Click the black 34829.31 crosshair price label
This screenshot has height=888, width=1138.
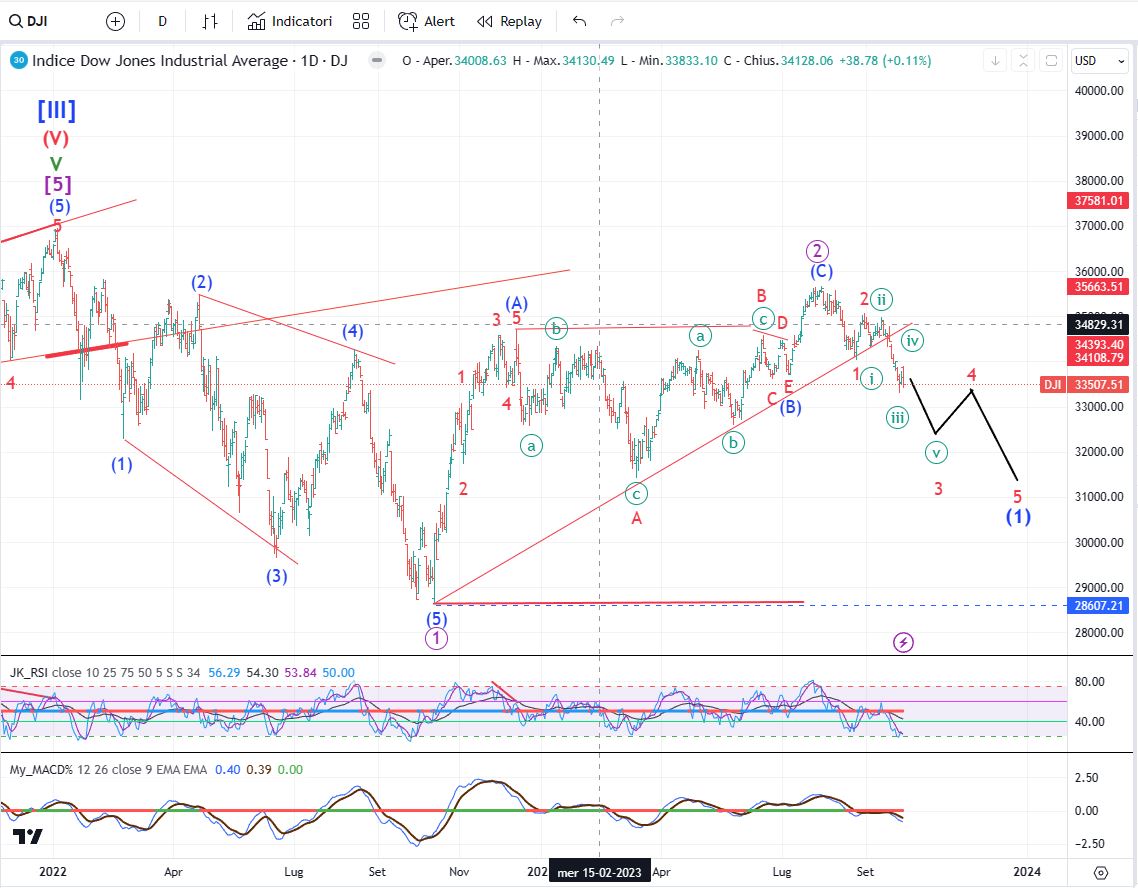pyautogui.click(x=1097, y=325)
